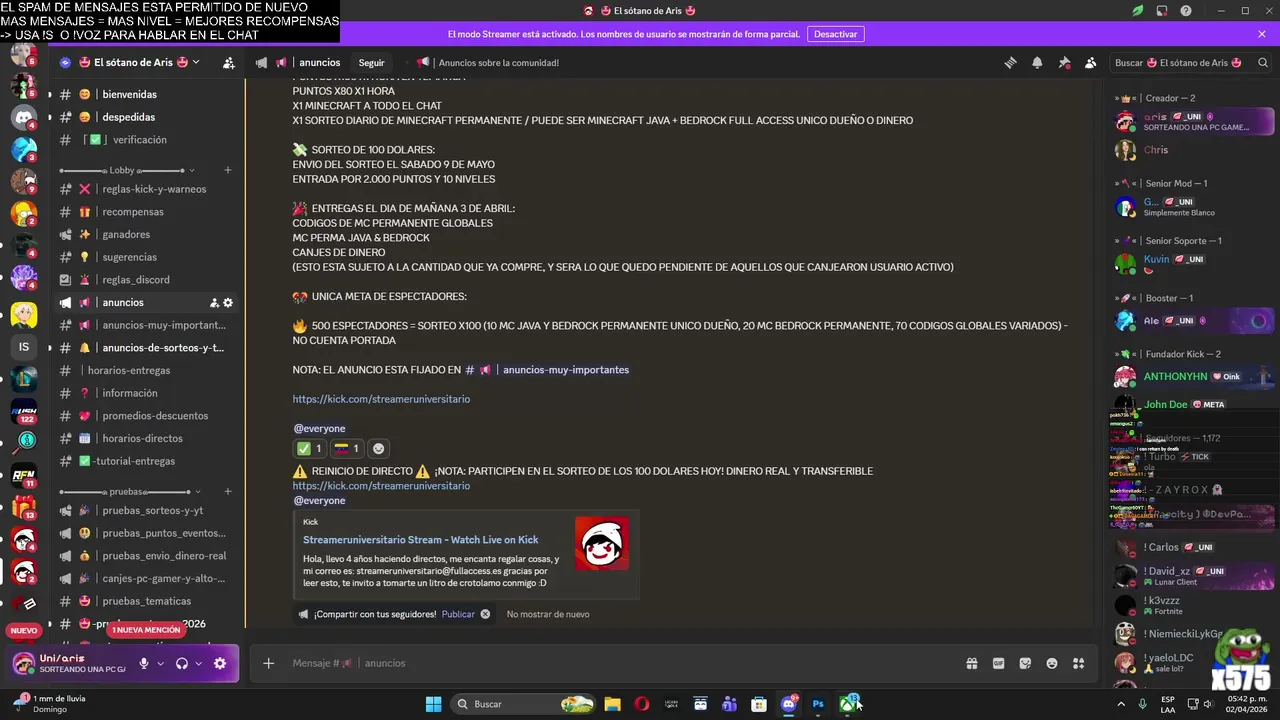
Task: Open the Threads icon in channel header
Action: [1010, 62]
